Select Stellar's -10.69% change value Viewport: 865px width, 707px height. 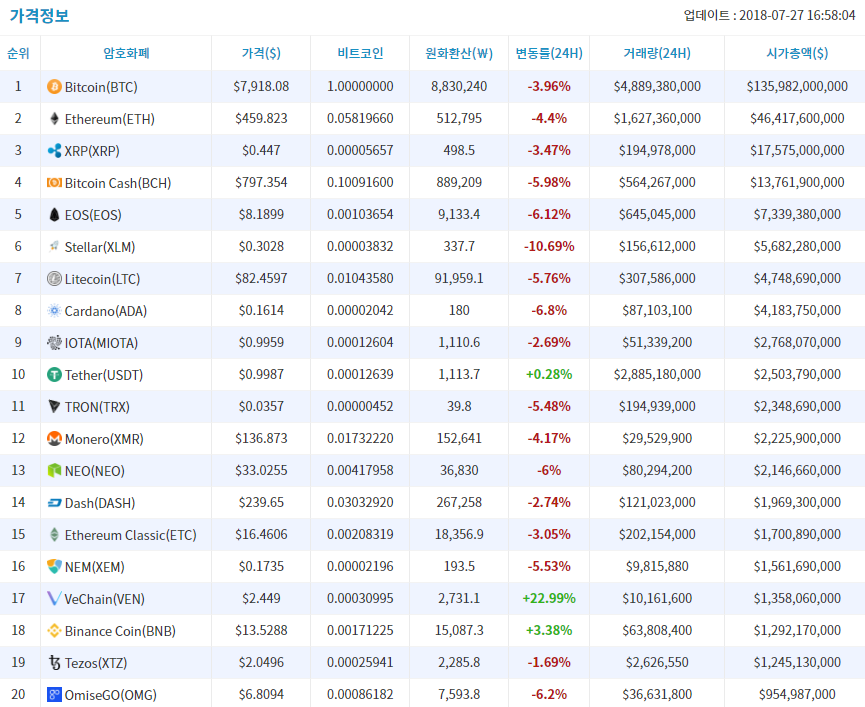pos(549,247)
